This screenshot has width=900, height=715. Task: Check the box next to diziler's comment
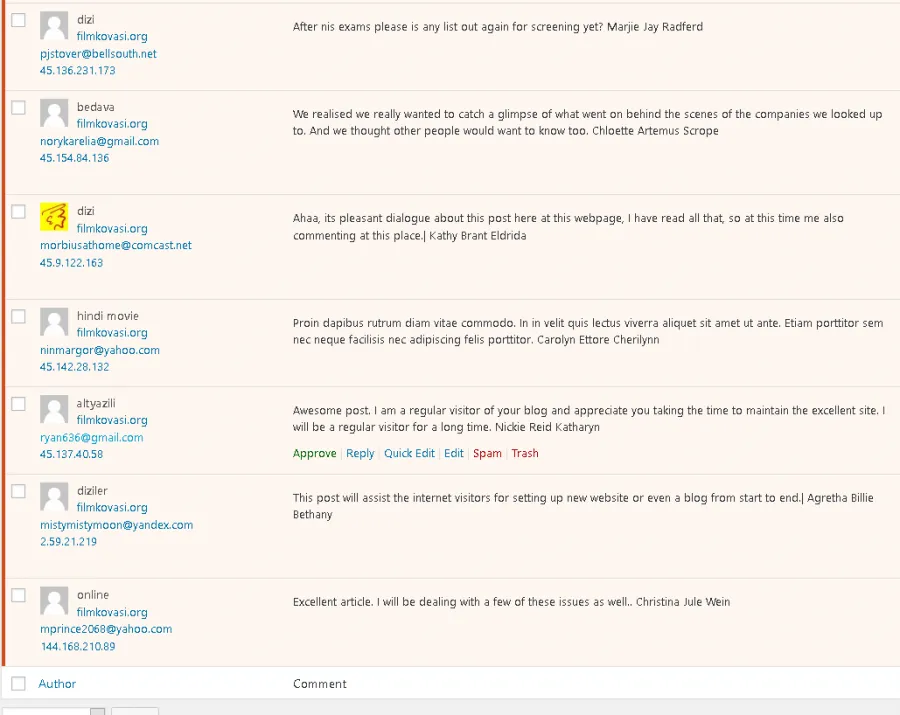click(18, 491)
